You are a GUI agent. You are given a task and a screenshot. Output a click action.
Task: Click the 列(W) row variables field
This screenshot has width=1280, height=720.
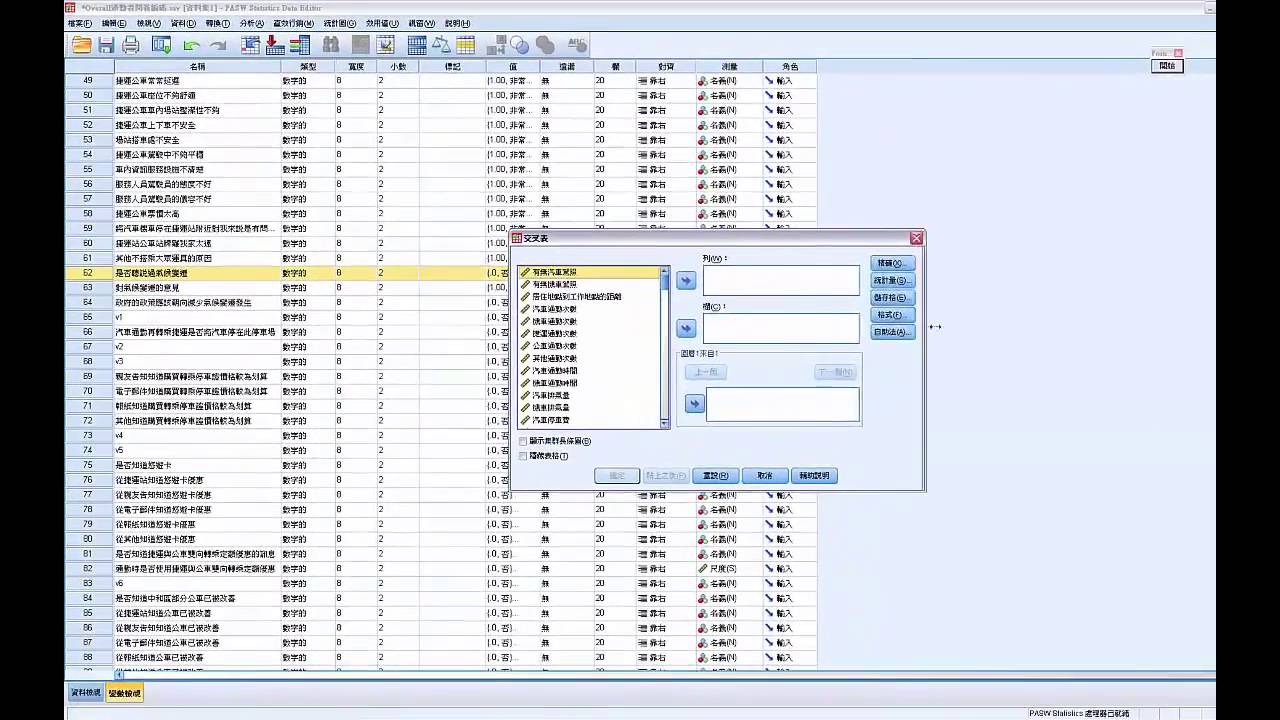781,281
